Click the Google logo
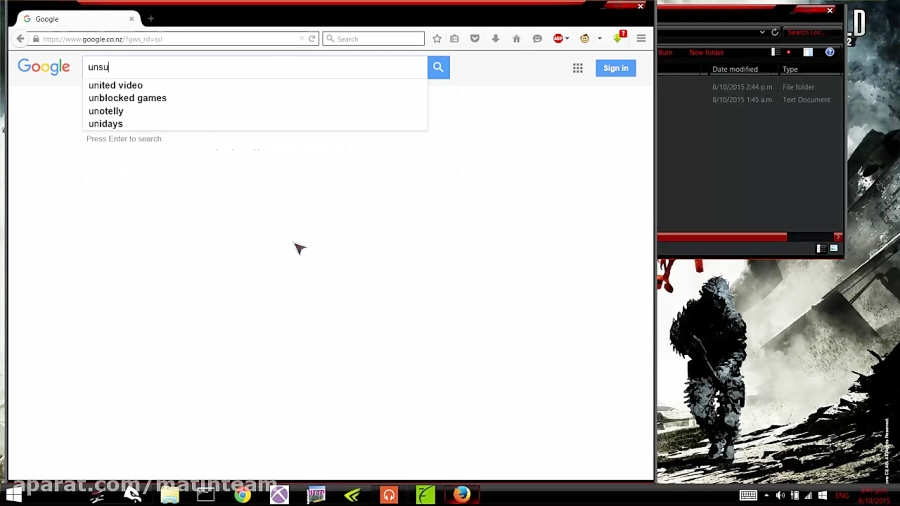Screen dimensions: 900x506 [x=44, y=67]
